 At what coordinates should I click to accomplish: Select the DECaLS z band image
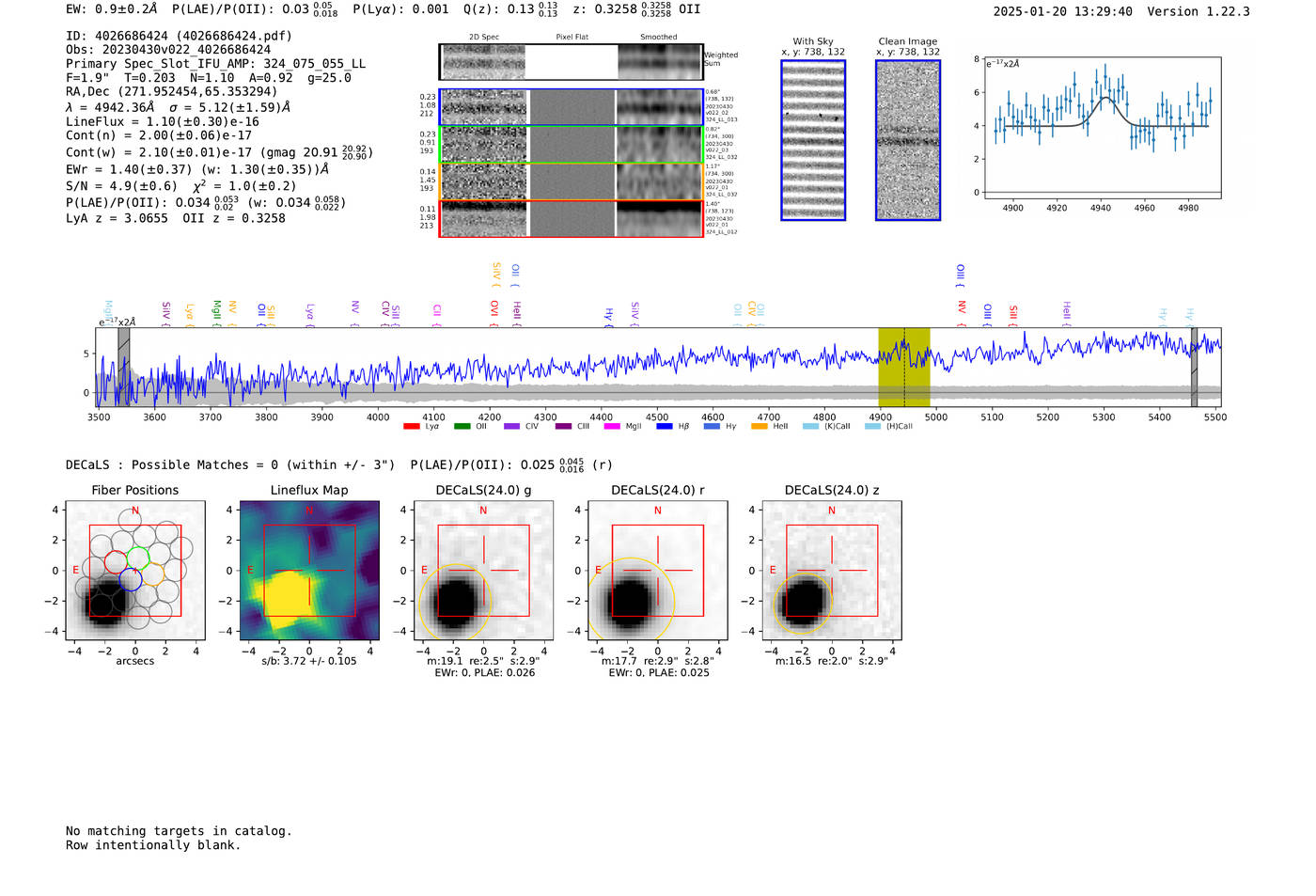832,571
